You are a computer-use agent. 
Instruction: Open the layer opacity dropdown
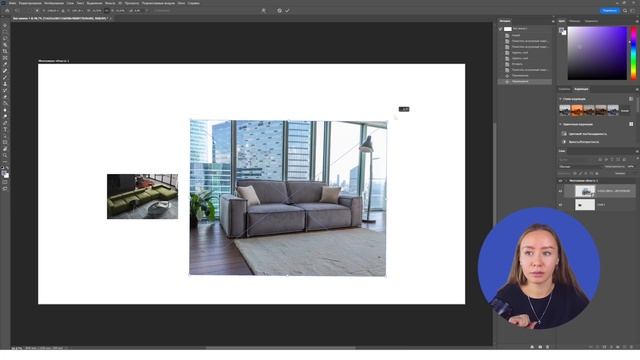point(631,167)
